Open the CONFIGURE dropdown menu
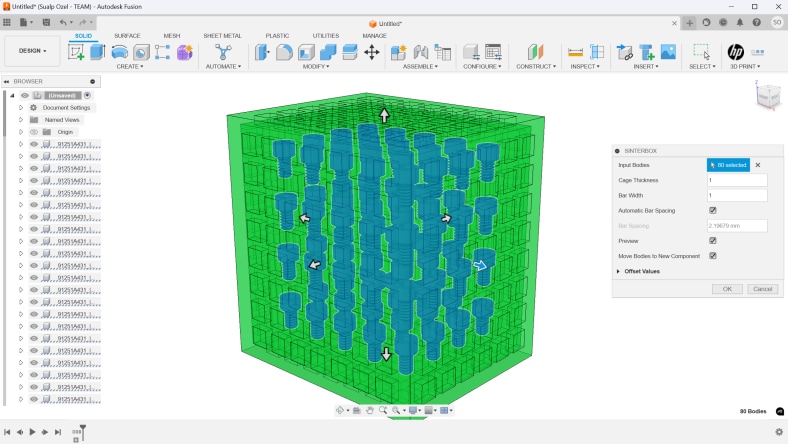The height and width of the screenshot is (444, 788). (x=482, y=66)
